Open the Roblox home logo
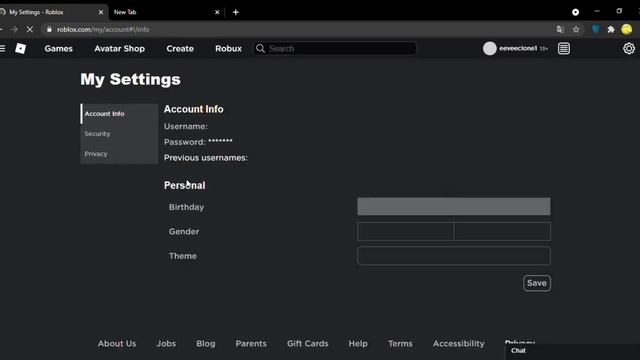640x360 pixels. point(20,49)
